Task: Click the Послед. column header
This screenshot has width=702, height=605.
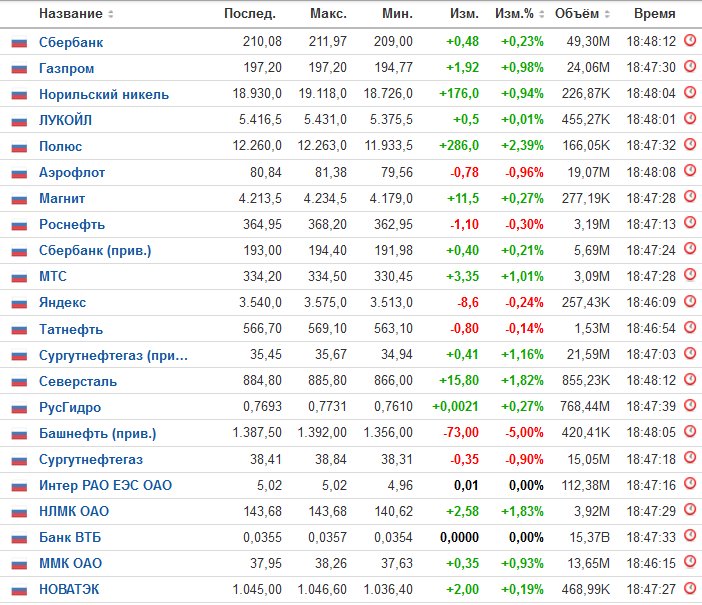Action: (249, 14)
